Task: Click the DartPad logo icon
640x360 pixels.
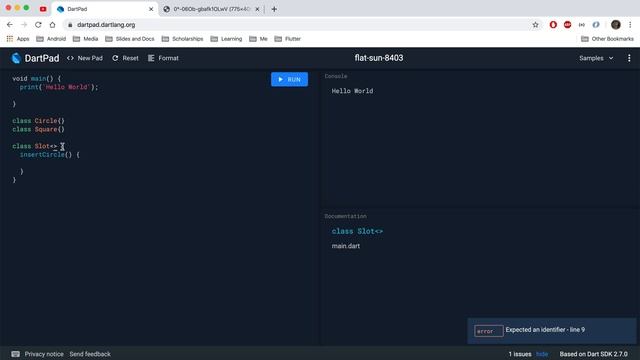Action: coord(16,58)
